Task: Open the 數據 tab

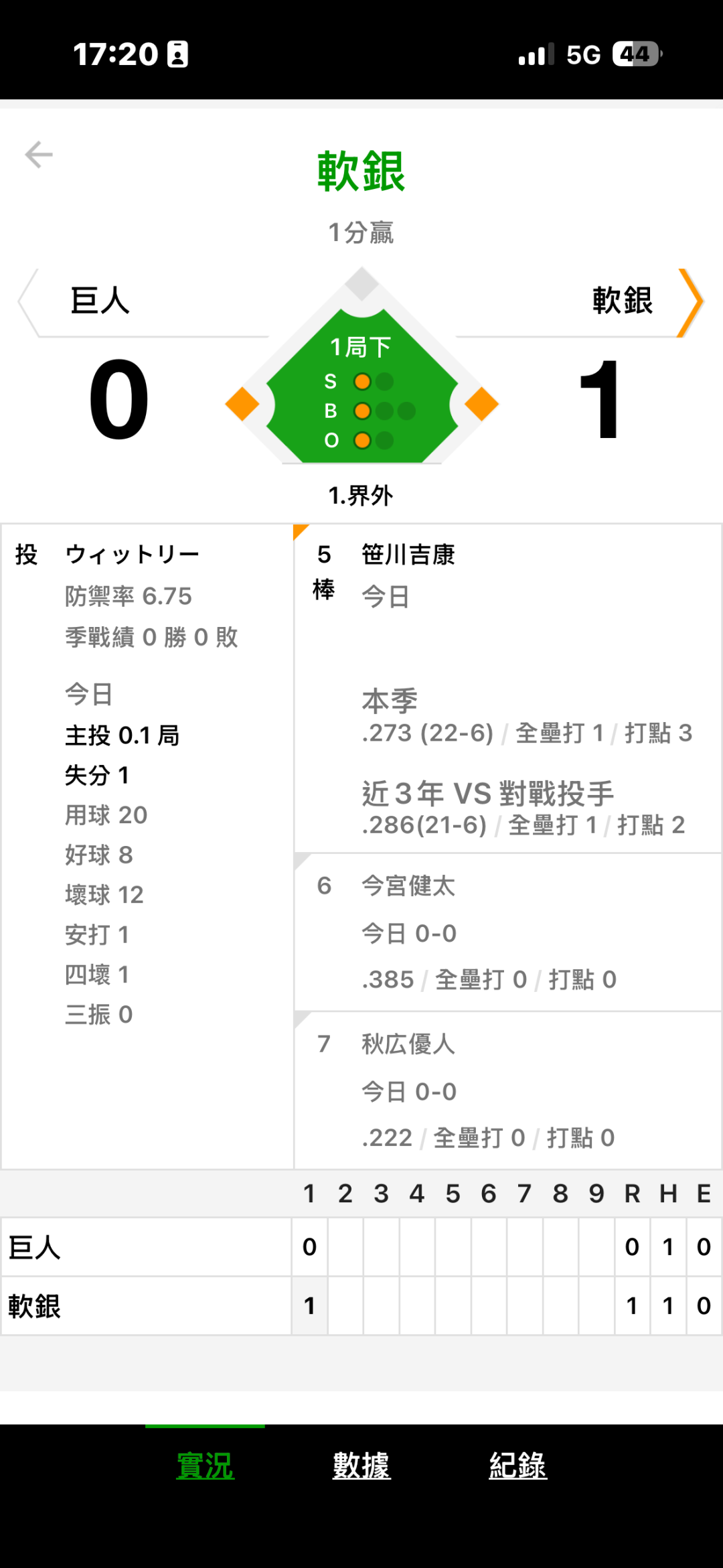Action: coord(361,1466)
